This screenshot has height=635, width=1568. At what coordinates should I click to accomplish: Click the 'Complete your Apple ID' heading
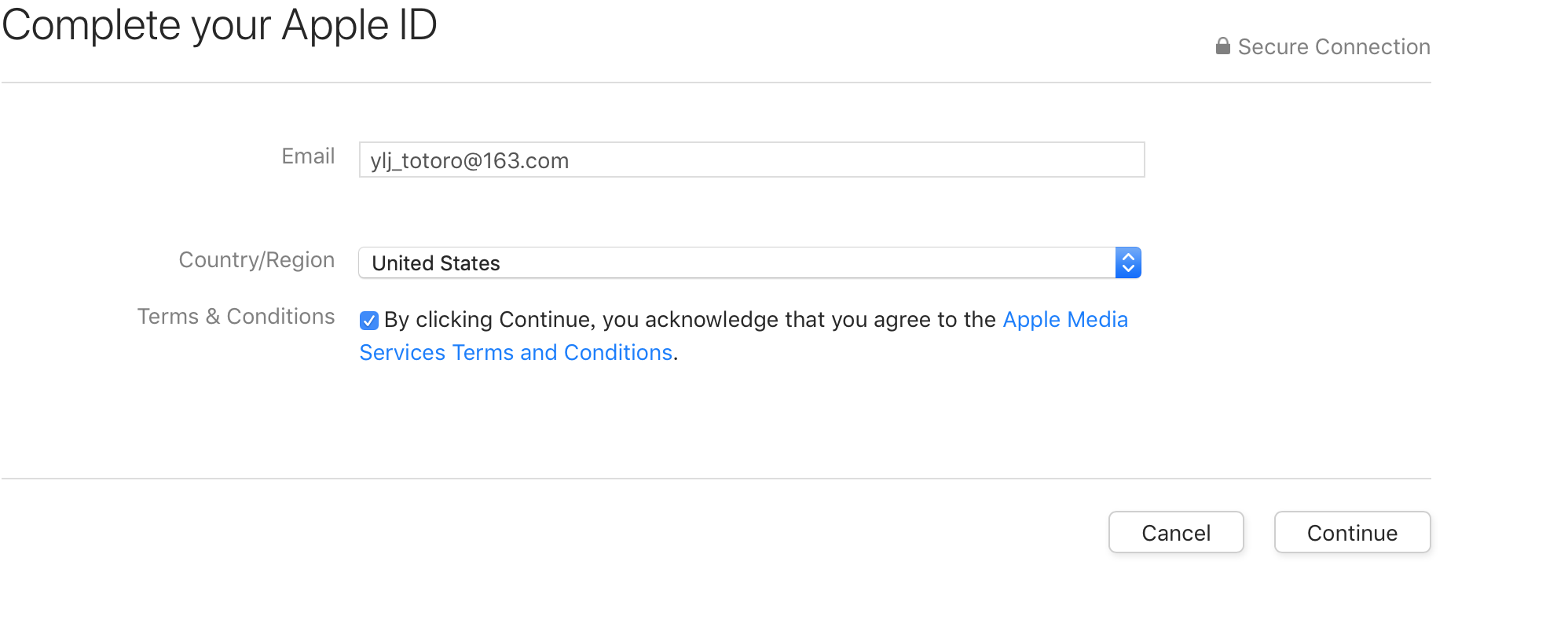tap(220, 25)
